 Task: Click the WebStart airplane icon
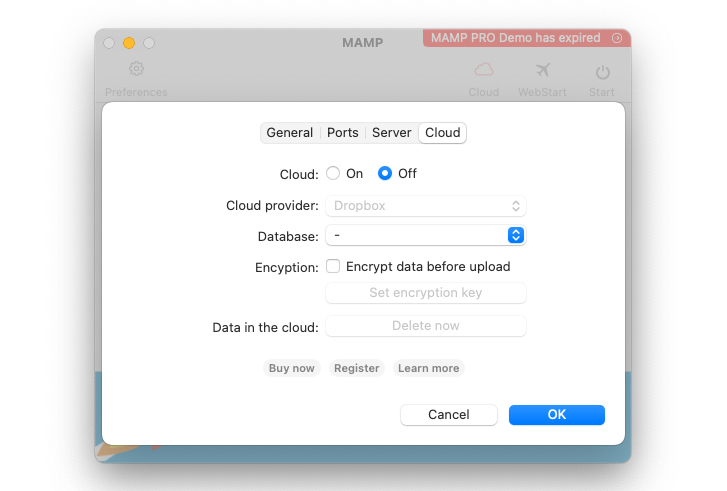tap(543, 70)
